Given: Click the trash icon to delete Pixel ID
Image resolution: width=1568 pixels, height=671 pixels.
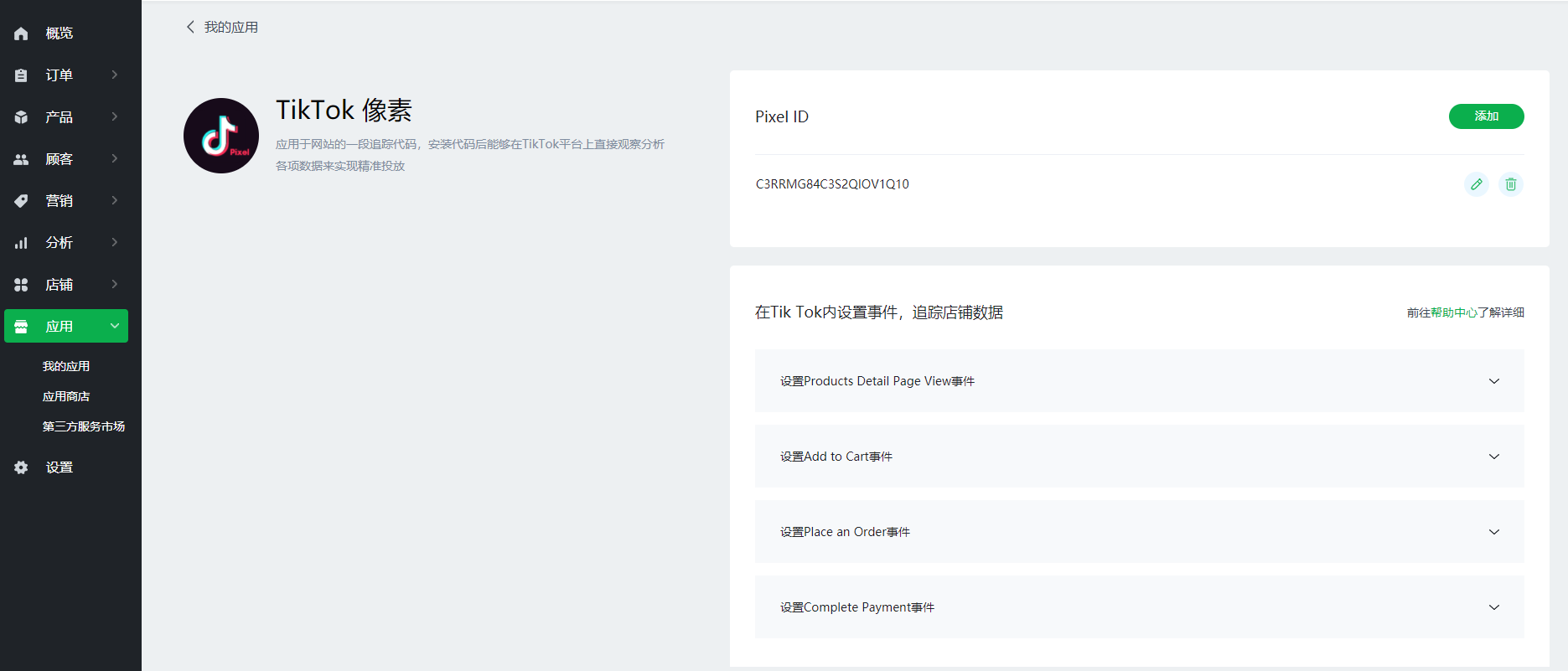Looking at the screenshot, I should point(1510,184).
